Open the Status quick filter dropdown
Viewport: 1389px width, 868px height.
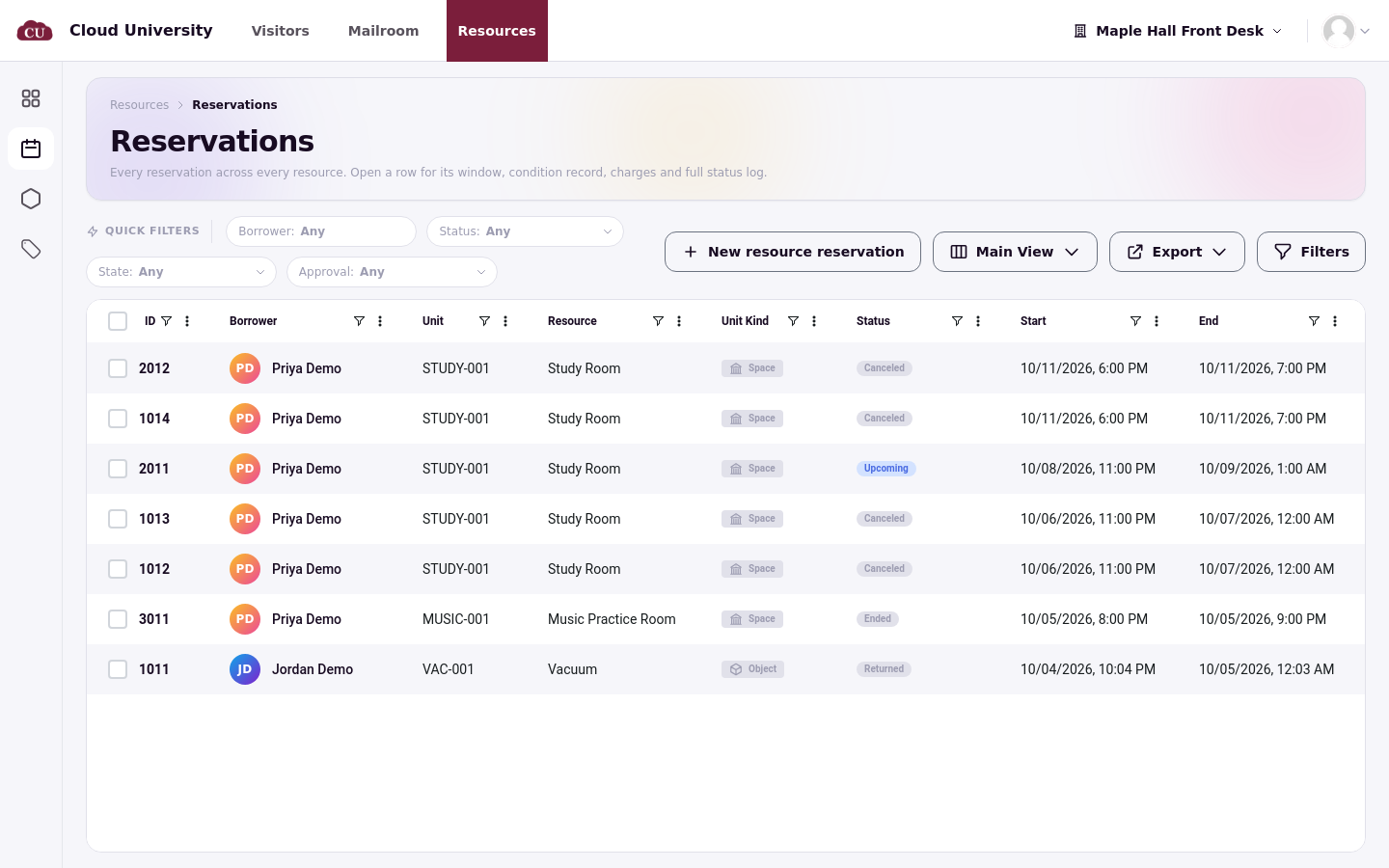(525, 231)
